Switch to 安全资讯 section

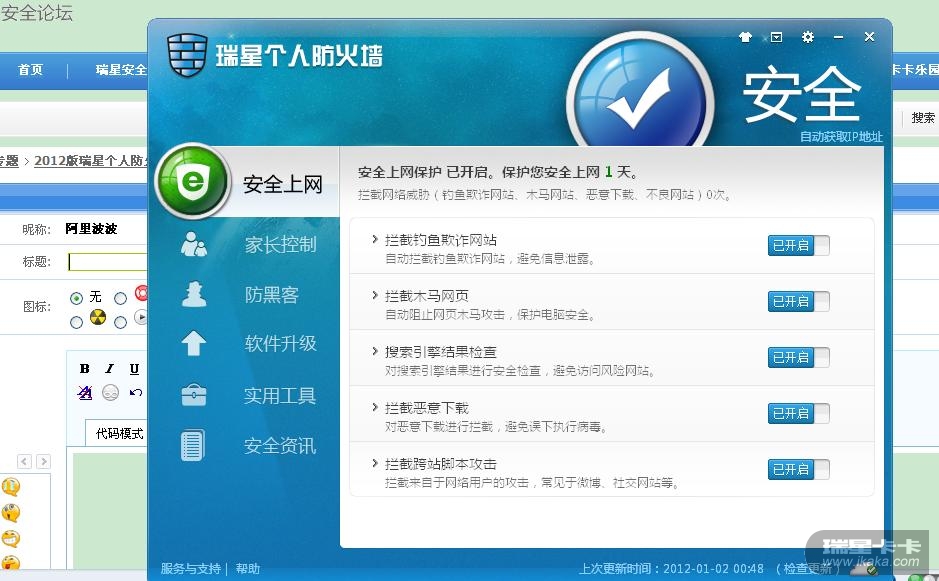pos(280,446)
